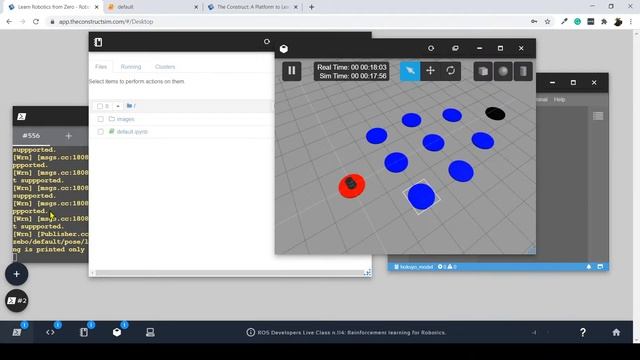Image resolution: width=640 pixels, height=360 pixels.
Task: Tick the select-all checkbox in file list
Action: [x=100, y=106]
